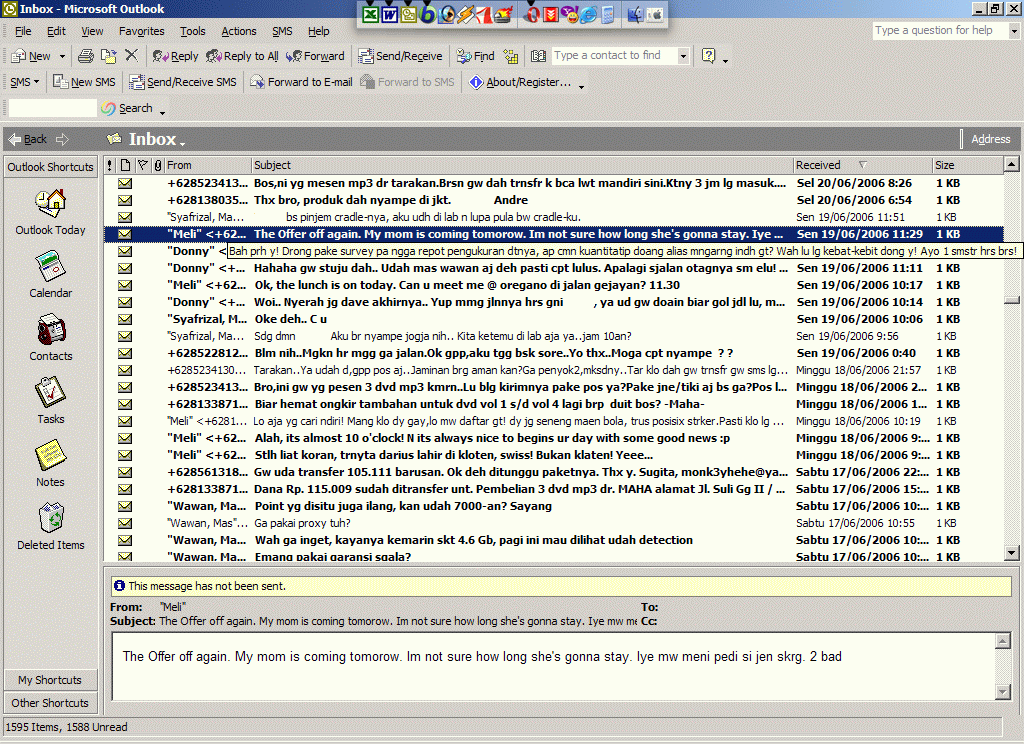Click the forward navigation arrow beside Back
This screenshot has height=744, width=1024.
click(62, 139)
